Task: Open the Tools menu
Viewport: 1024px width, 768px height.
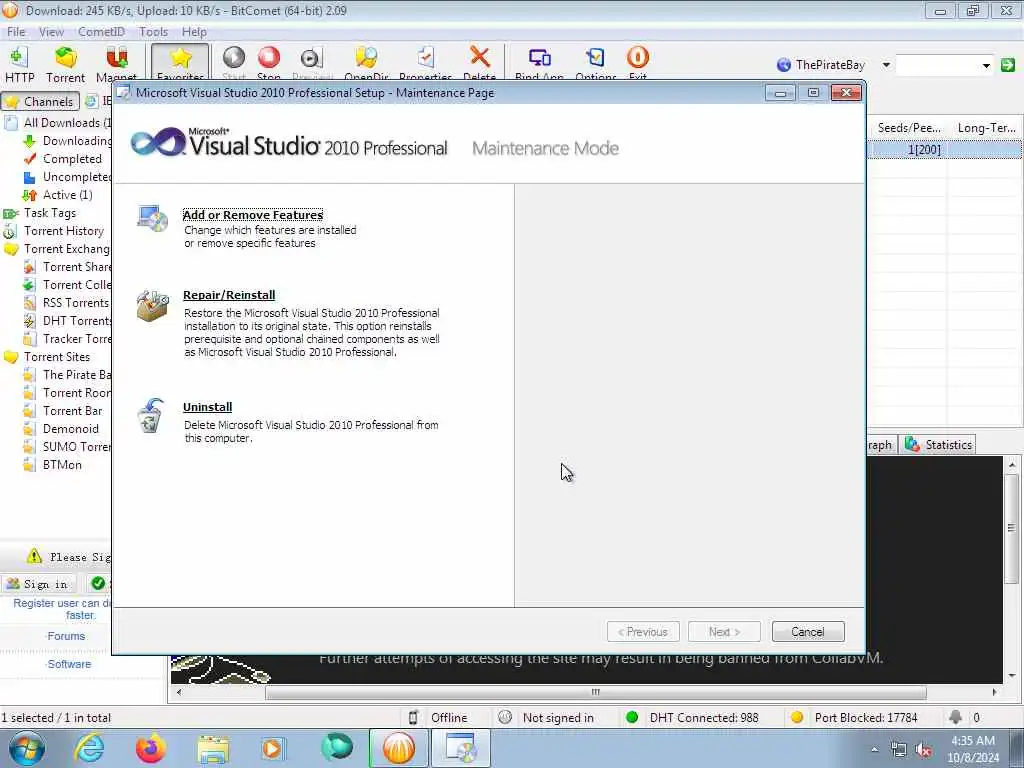Action: click(153, 31)
